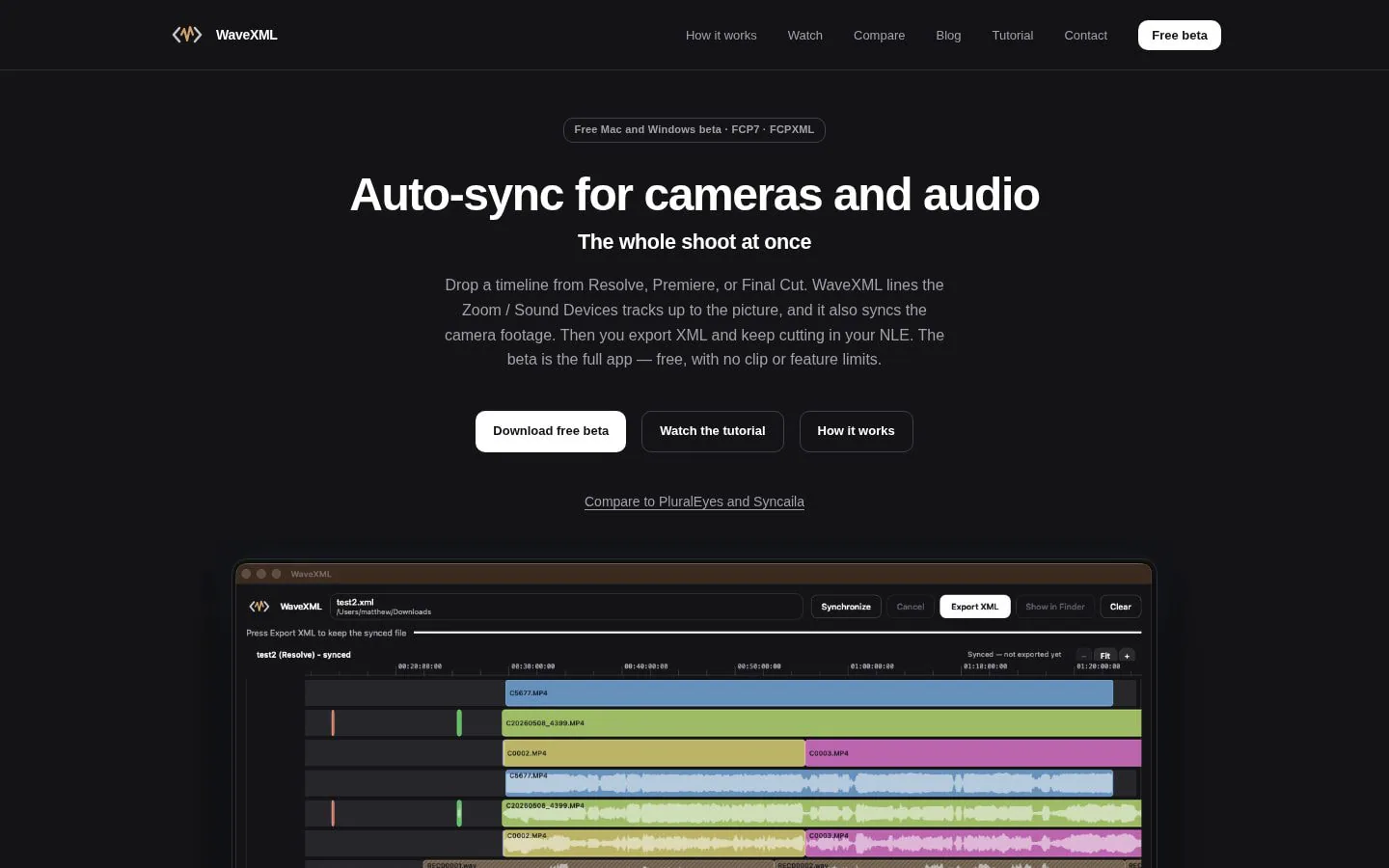
Task: Click Export XML in app preview
Action: pyautogui.click(x=975, y=607)
